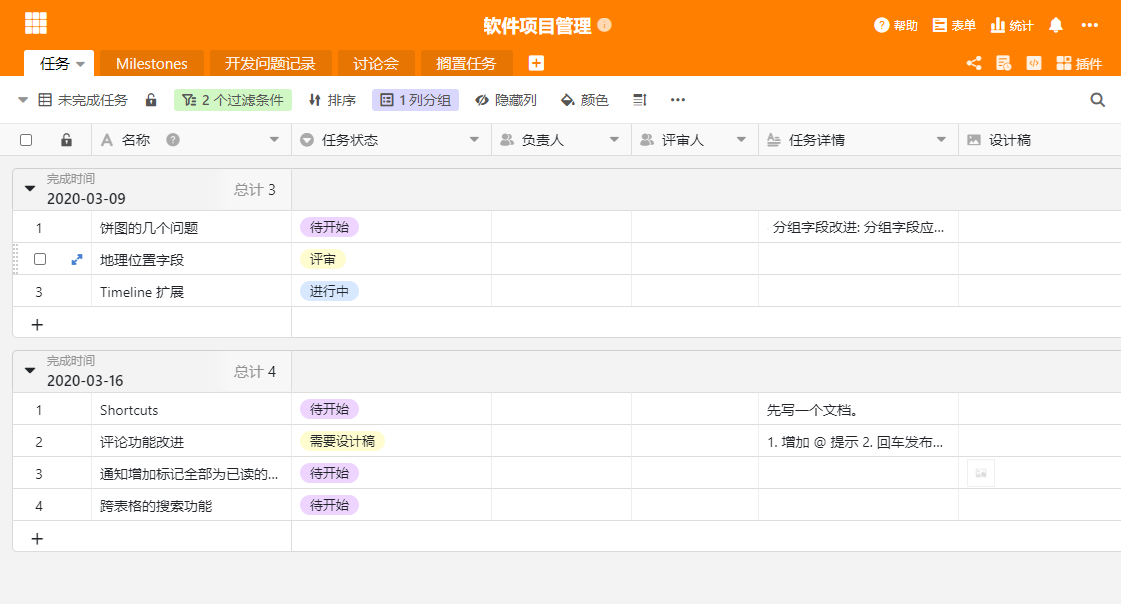
Task: Expand row 地理位置字段 with arrow icon
Action: coord(77,259)
